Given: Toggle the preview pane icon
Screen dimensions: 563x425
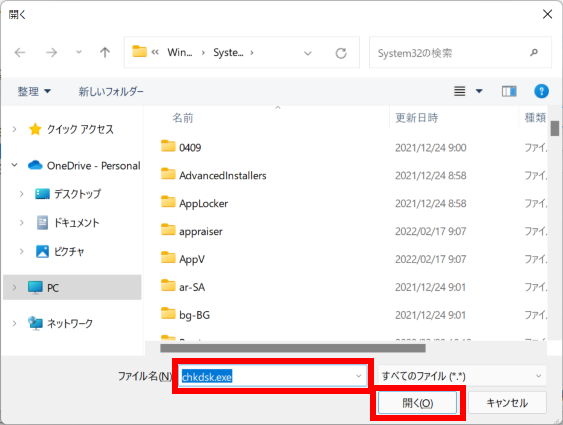Looking at the screenshot, I should 509,92.
